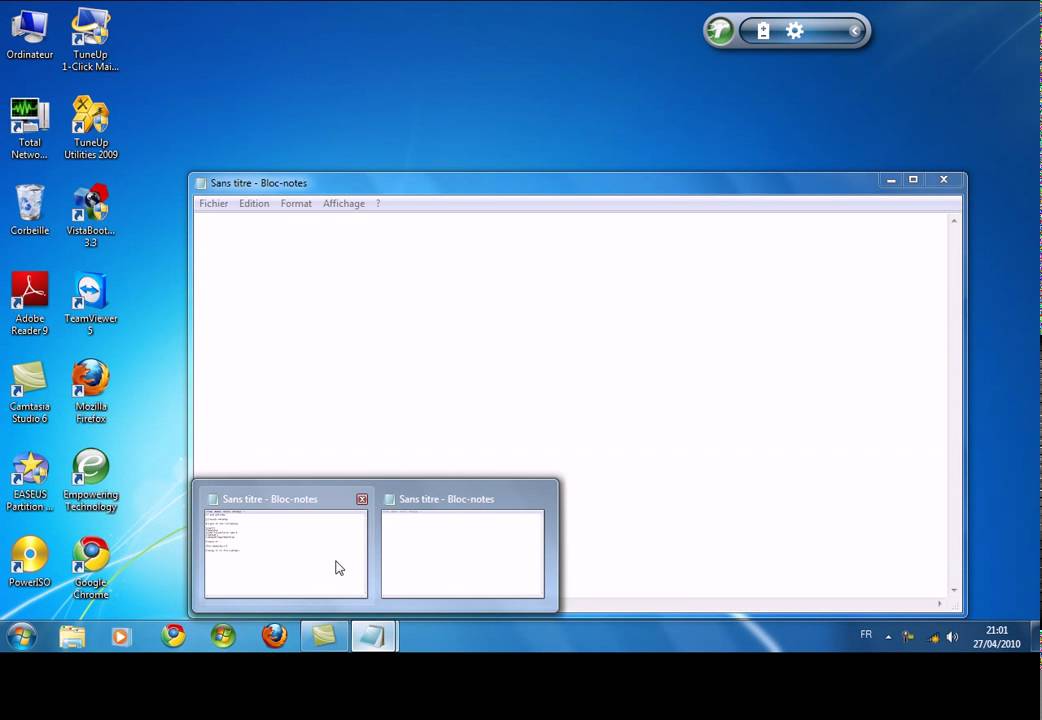Launch Firefox from the taskbar
This screenshot has width=1042, height=720.
[x=274, y=636]
